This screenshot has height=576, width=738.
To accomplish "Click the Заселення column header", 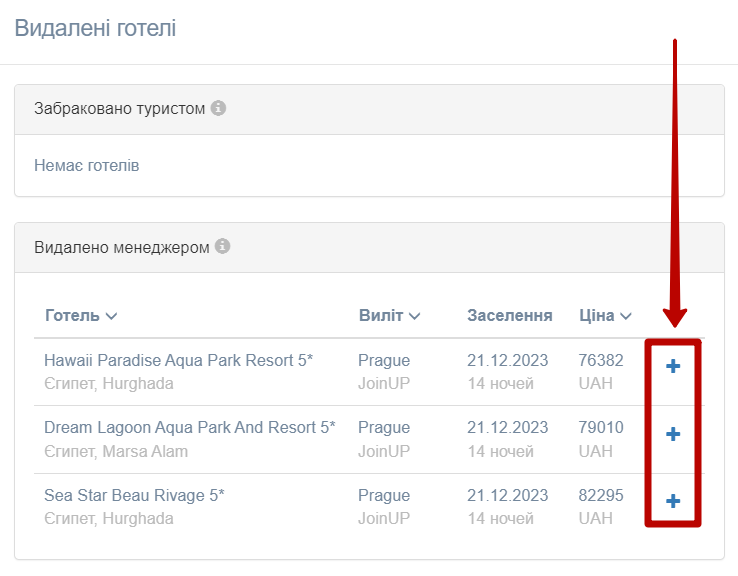I will (x=510, y=315).
